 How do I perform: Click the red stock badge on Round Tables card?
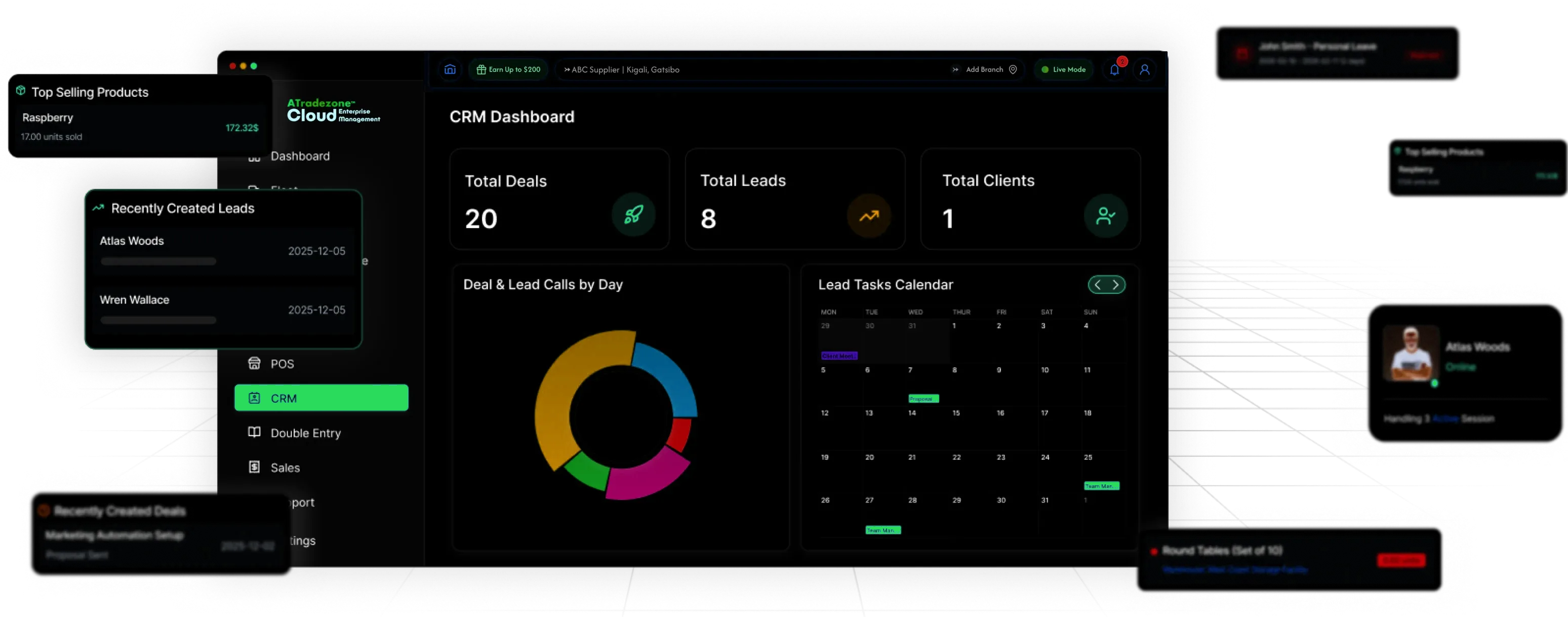click(1400, 560)
